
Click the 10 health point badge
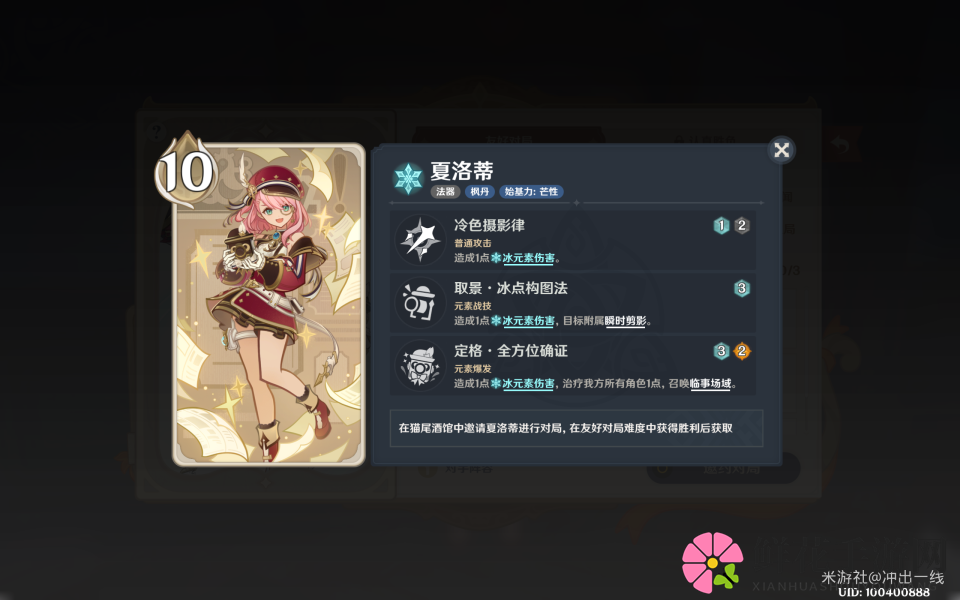click(x=186, y=171)
